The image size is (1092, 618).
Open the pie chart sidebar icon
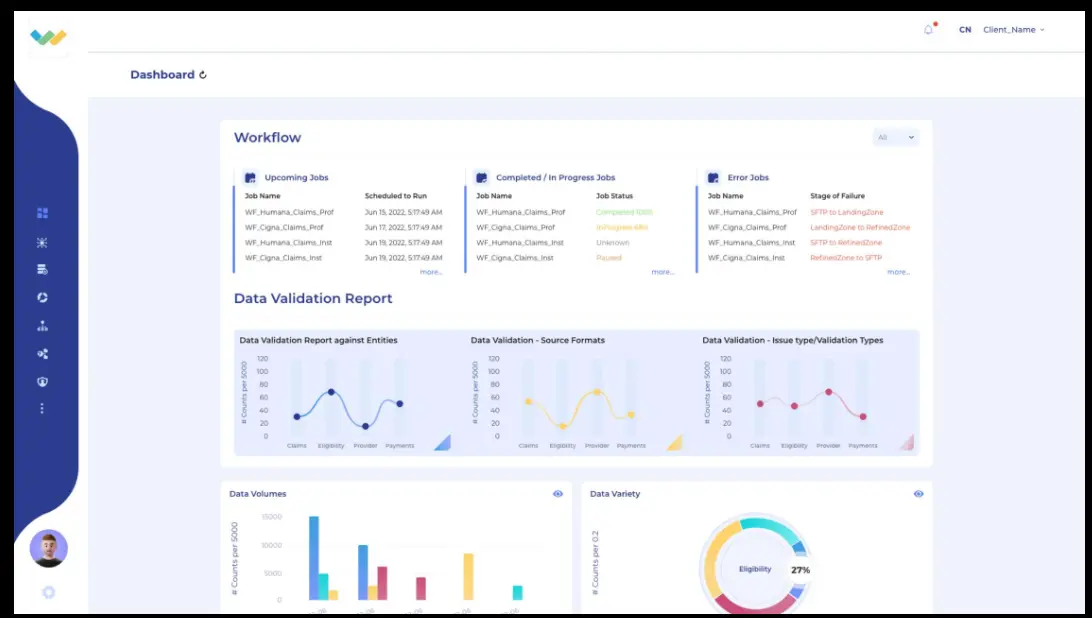pyautogui.click(x=42, y=298)
